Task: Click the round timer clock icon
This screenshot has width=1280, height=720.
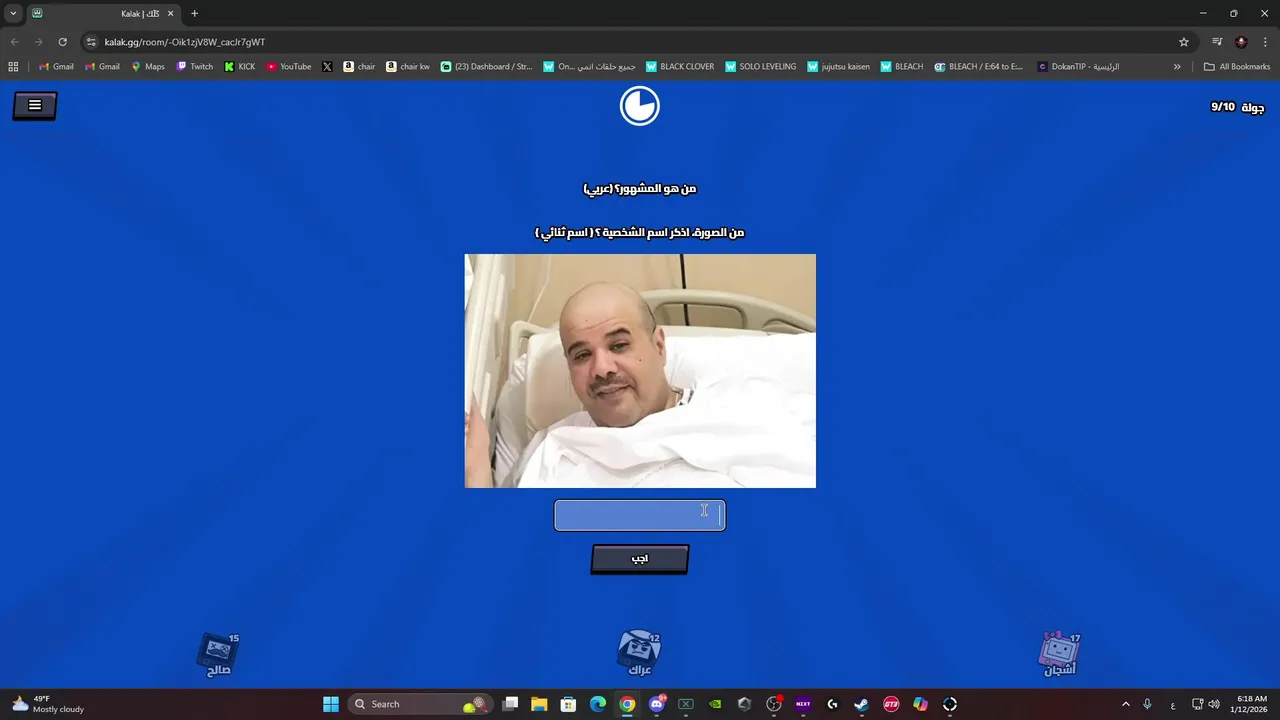Action: pos(640,106)
